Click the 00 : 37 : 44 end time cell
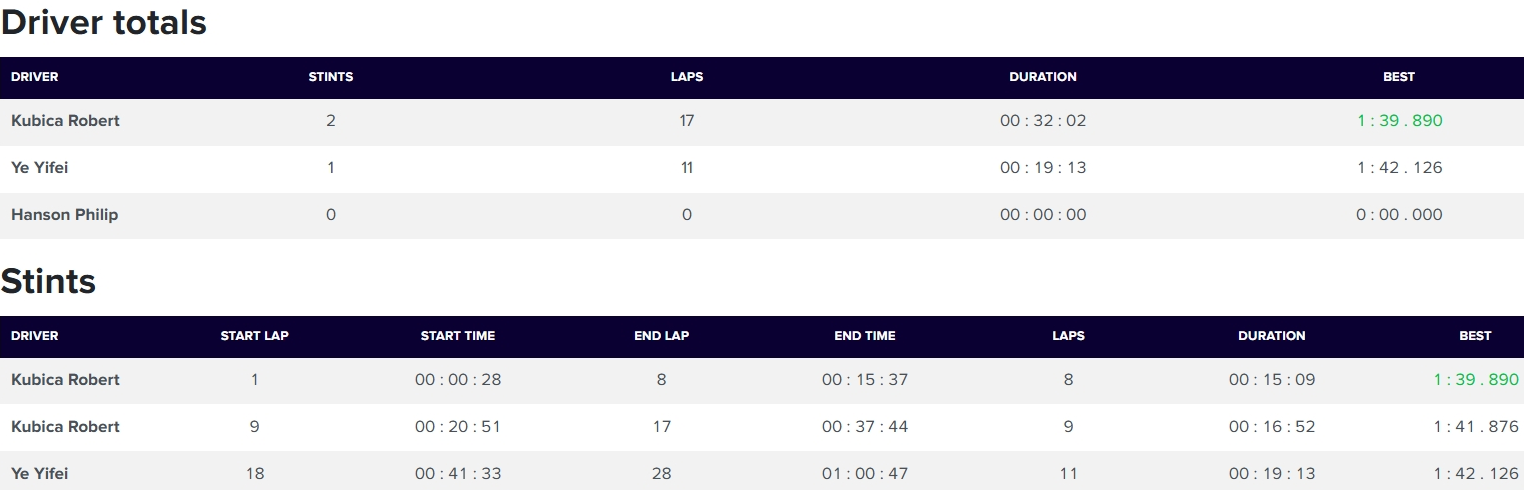This screenshot has height=490, width=1524. point(865,427)
